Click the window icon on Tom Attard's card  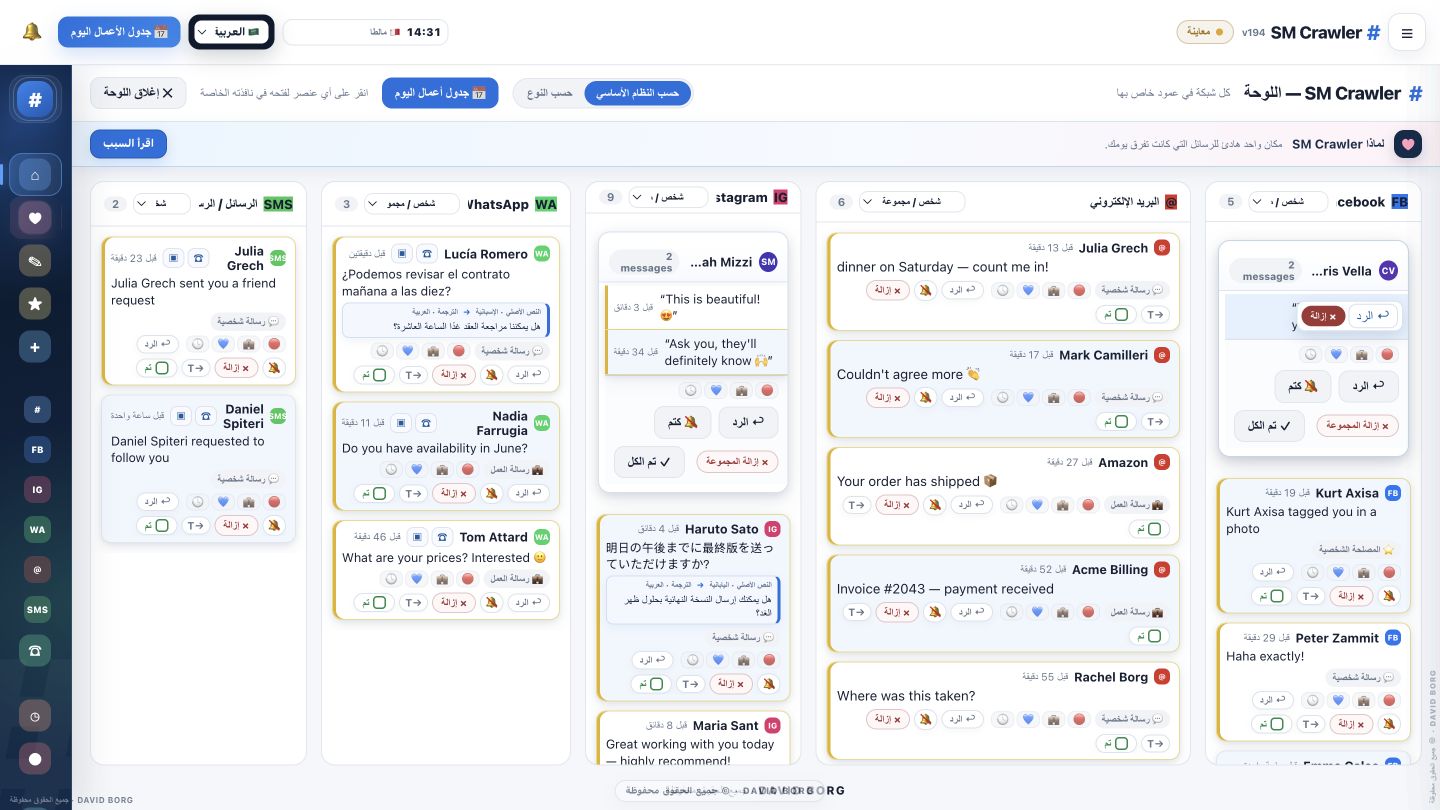pos(418,537)
